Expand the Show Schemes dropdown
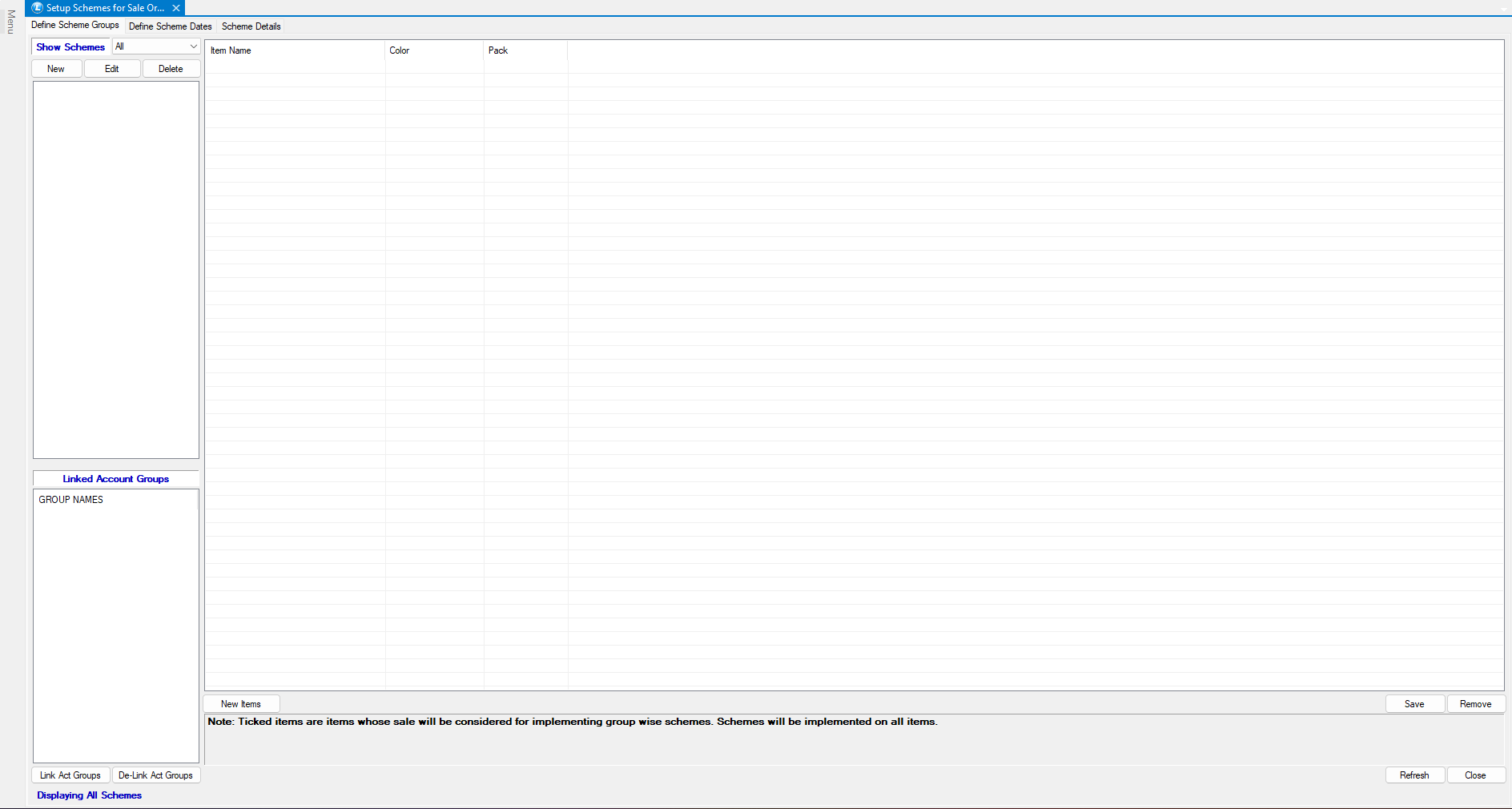Viewport: 1512px width, 809px height. pyautogui.click(x=193, y=46)
